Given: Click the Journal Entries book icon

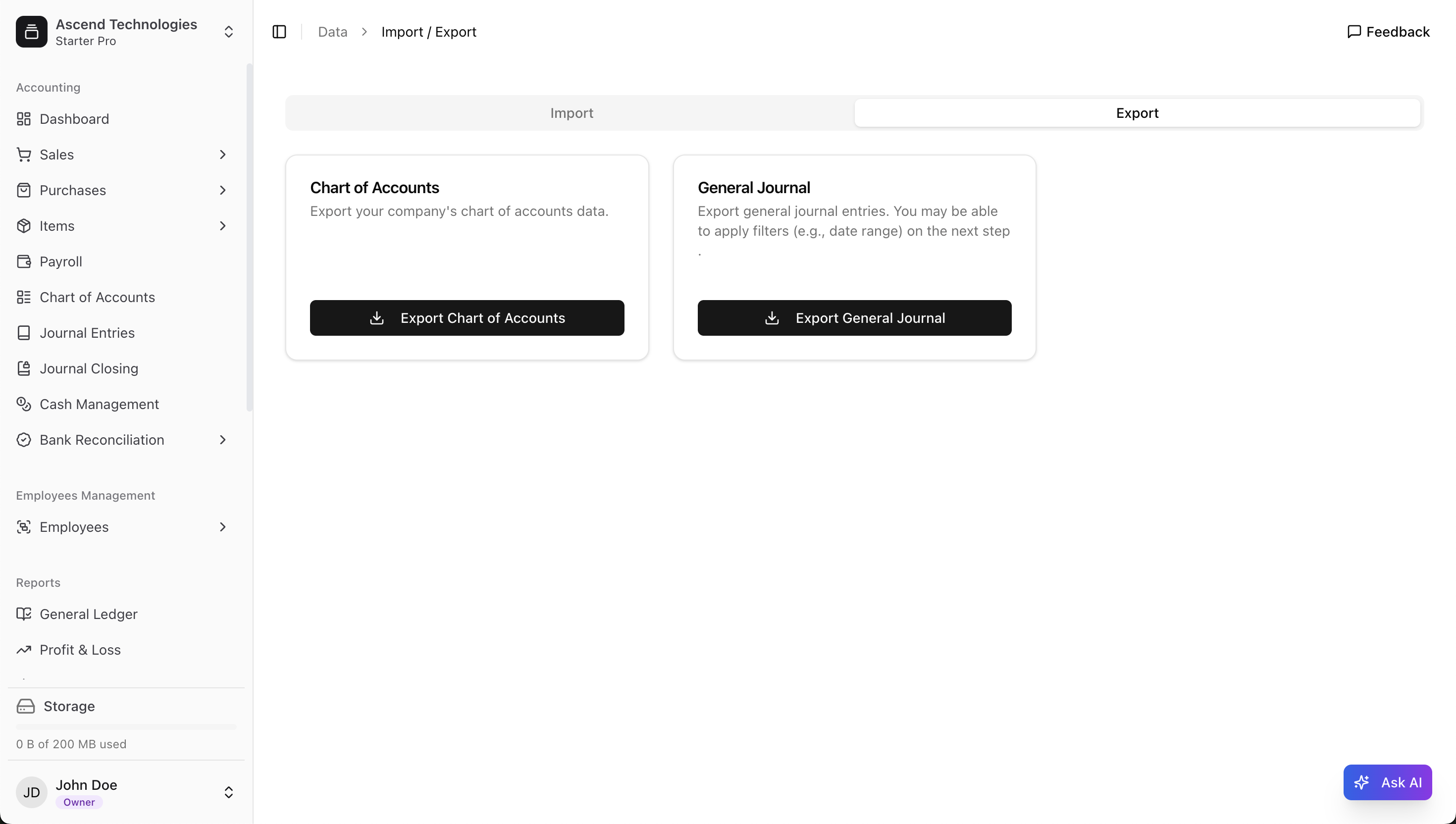Looking at the screenshot, I should 24,333.
